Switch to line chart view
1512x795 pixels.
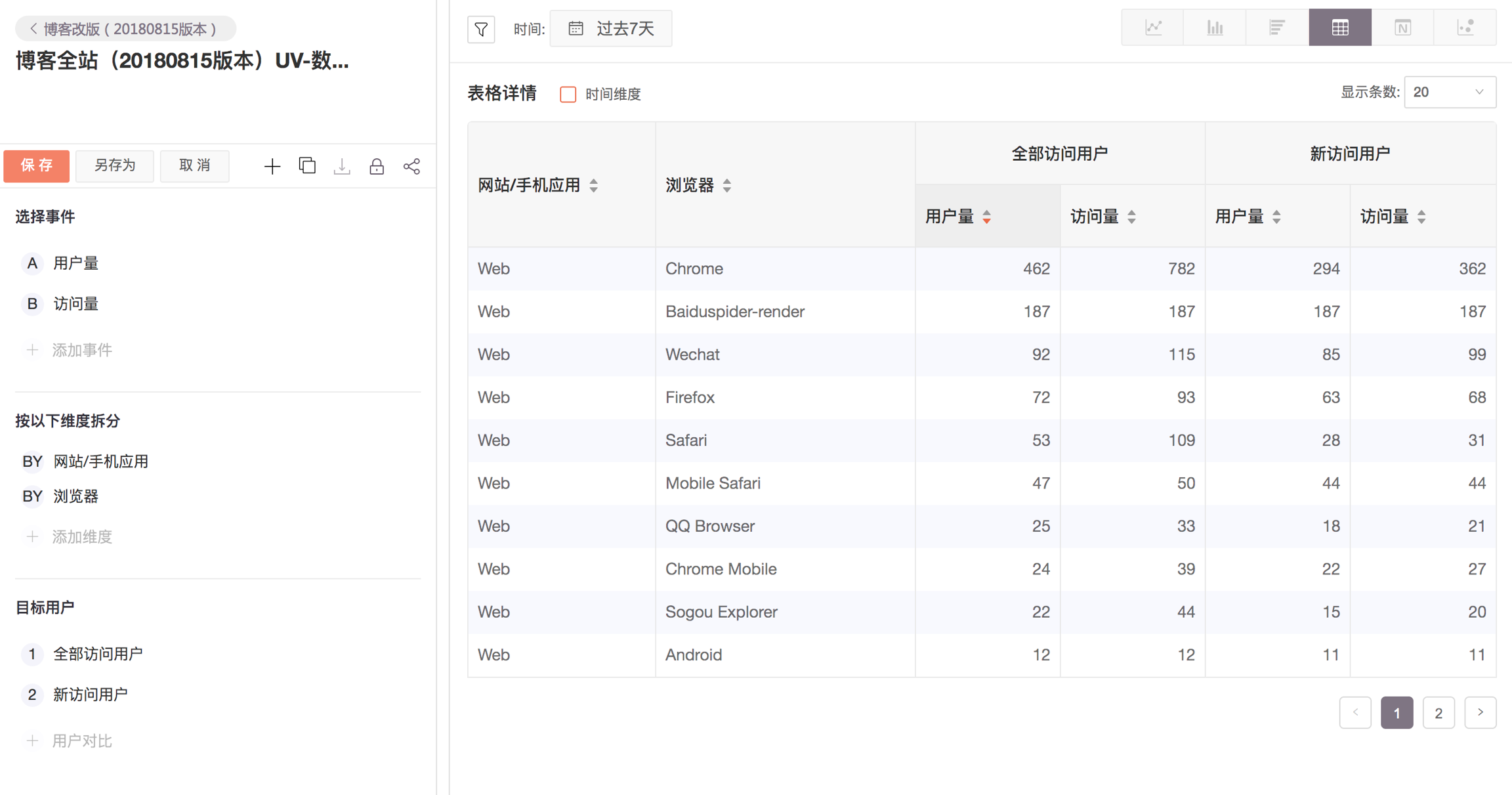(x=1153, y=28)
